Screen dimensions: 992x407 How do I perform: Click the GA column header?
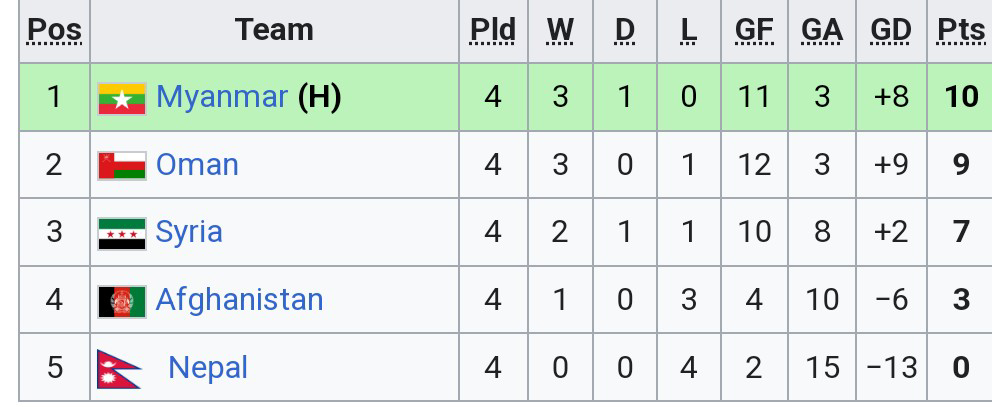pyautogui.click(x=821, y=31)
